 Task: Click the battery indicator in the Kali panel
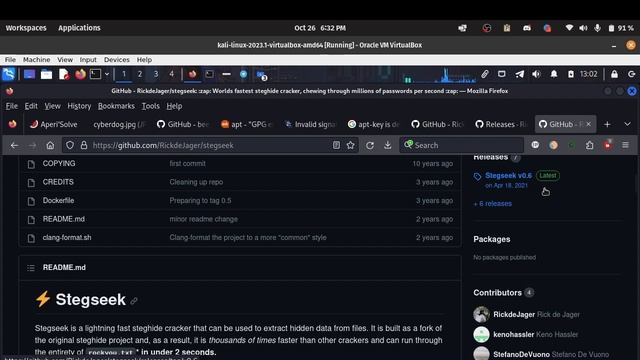click(x=571, y=74)
